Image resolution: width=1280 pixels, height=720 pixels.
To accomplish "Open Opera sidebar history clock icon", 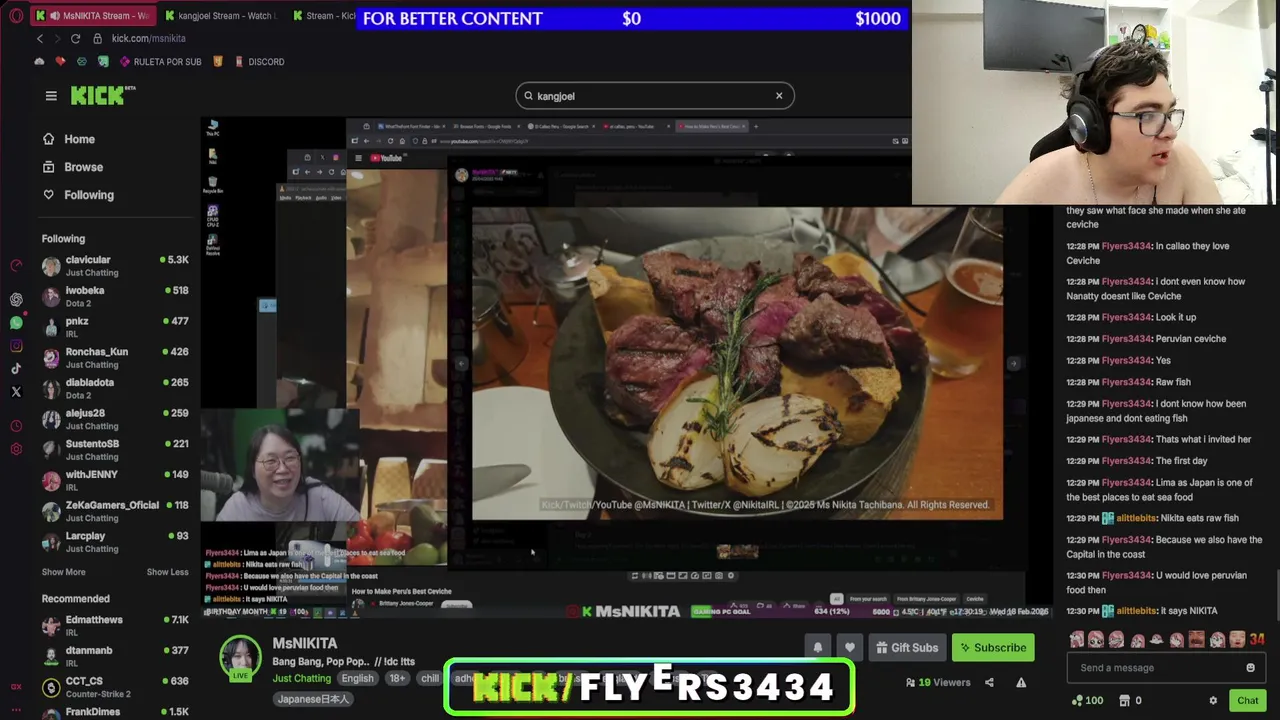I will pyautogui.click(x=16, y=426).
